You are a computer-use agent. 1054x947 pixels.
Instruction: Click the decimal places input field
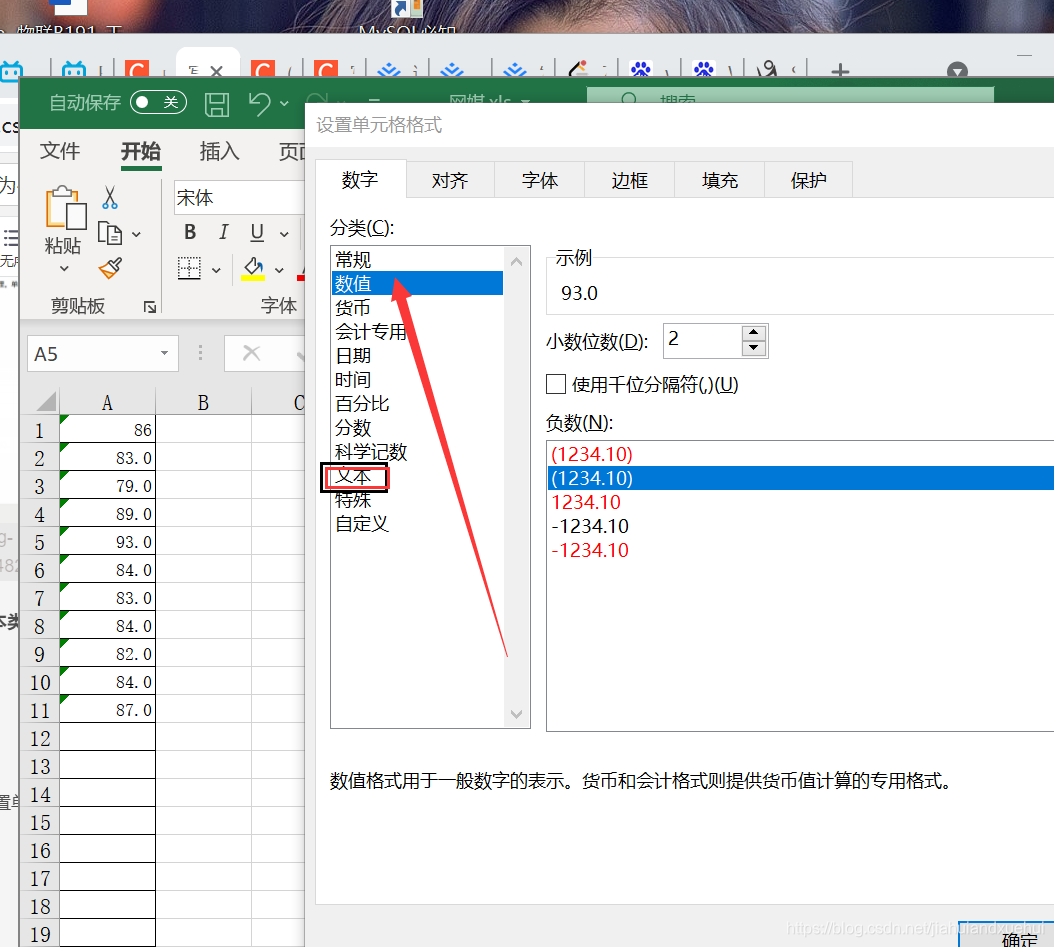(703, 340)
